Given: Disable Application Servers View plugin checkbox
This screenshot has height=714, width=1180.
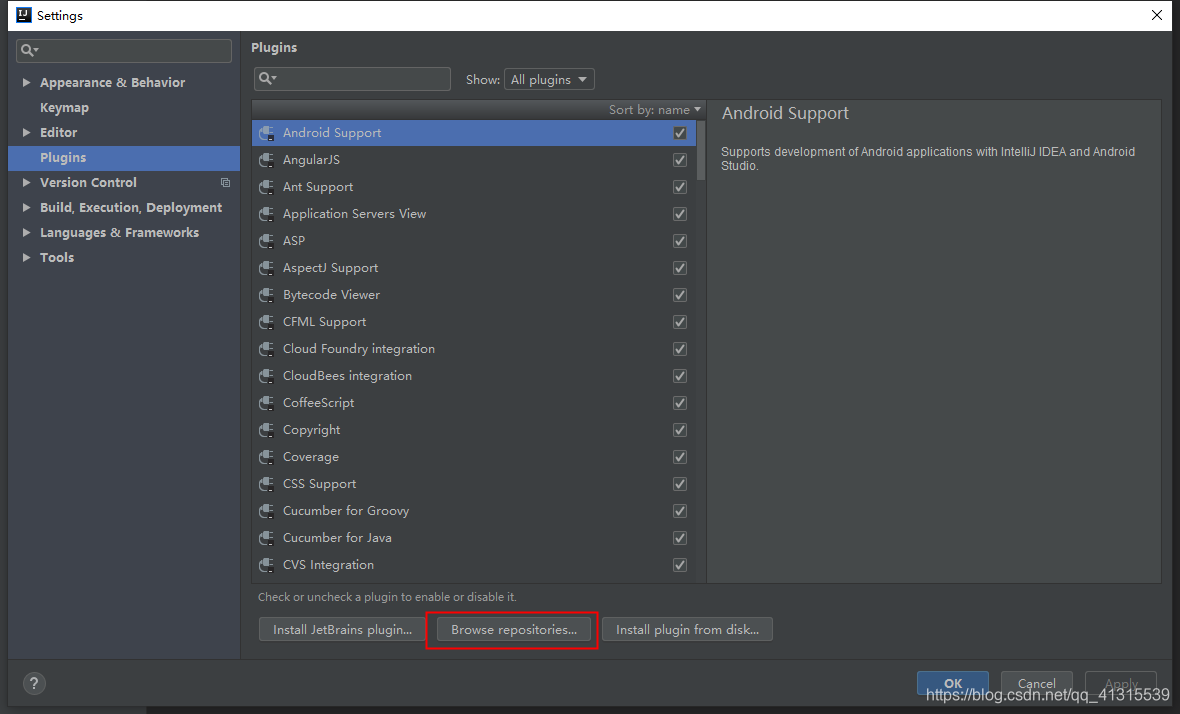Looking at the screenshot, I should click(680, 214).
